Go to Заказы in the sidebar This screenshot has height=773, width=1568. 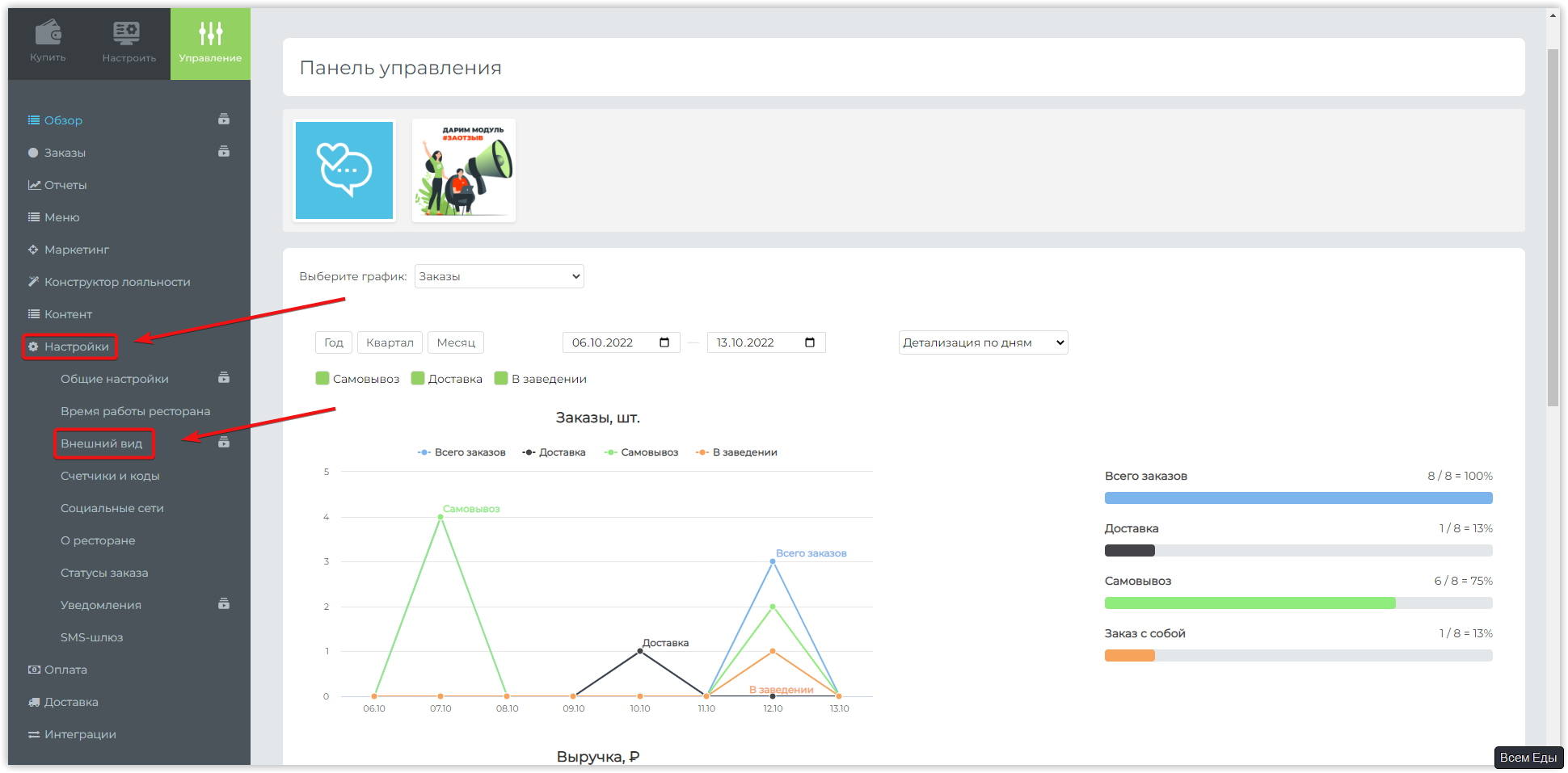65,153
